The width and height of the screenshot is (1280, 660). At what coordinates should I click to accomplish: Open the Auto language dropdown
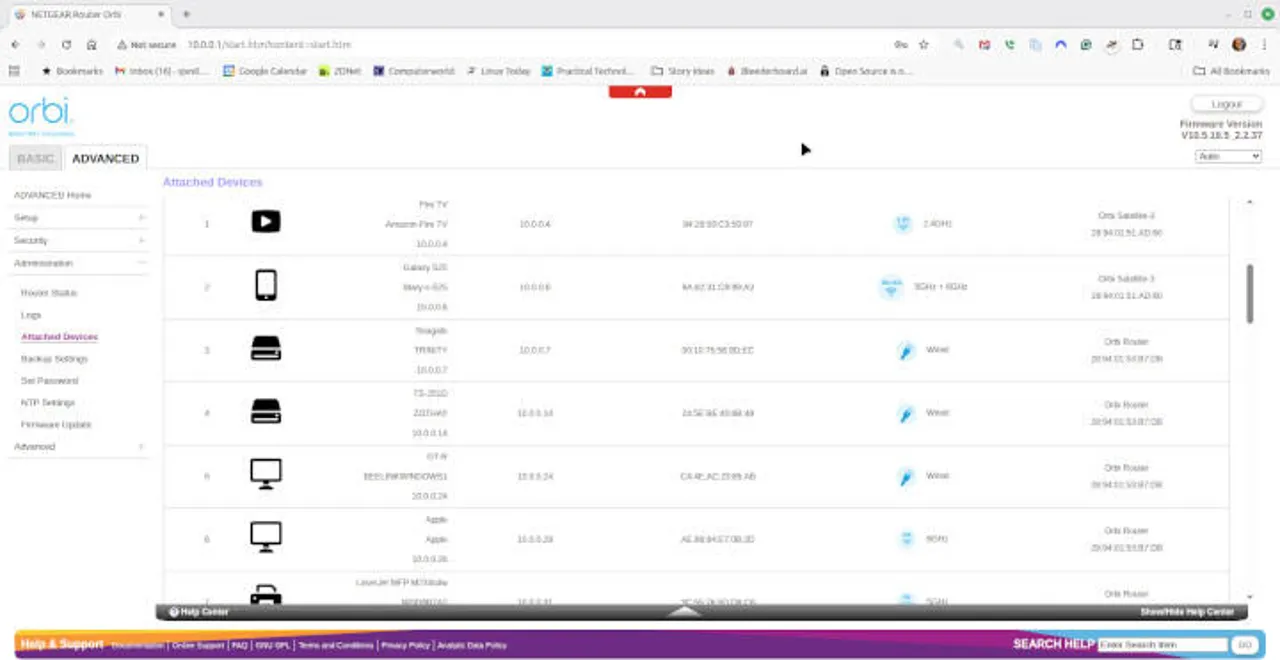[1228, 157]
